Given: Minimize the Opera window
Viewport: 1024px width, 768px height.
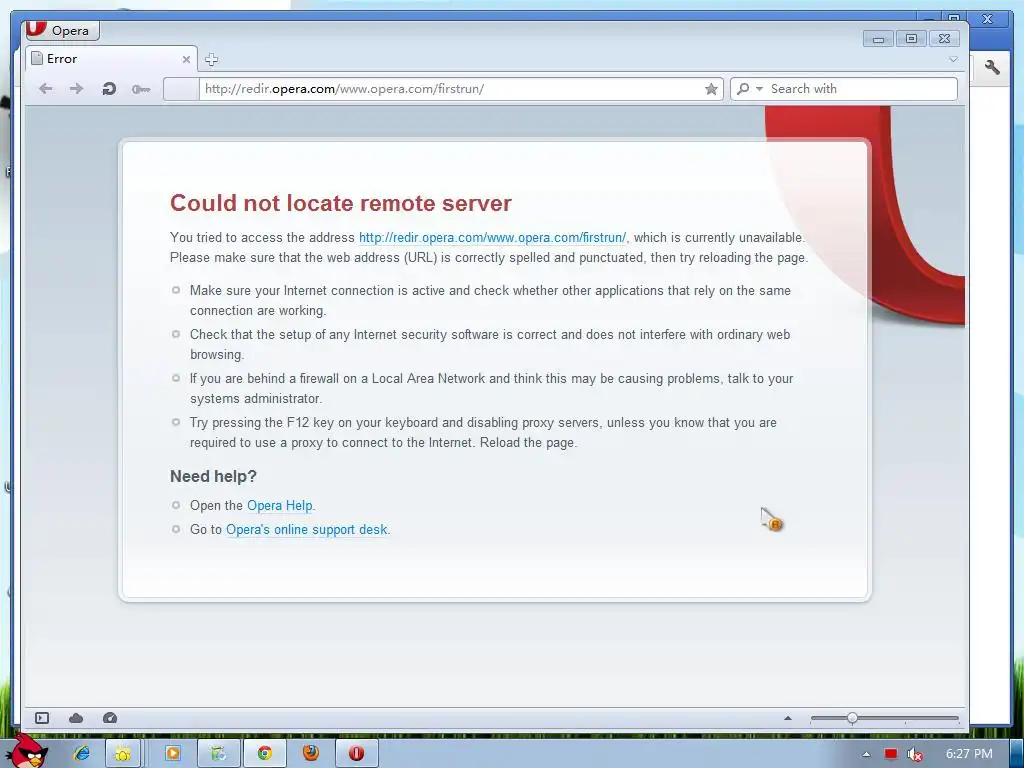Looking at the screenshot, I should 878,39.
